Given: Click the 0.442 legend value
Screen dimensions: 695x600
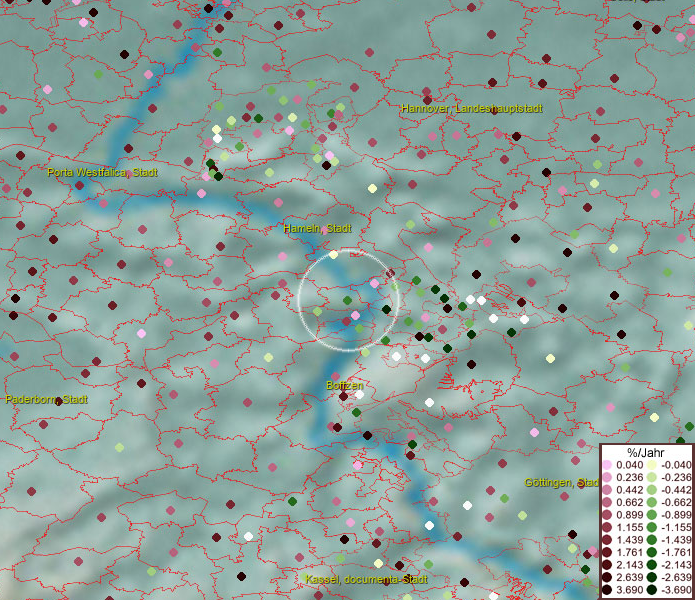Looking at the screenshot, I should 629,490.
